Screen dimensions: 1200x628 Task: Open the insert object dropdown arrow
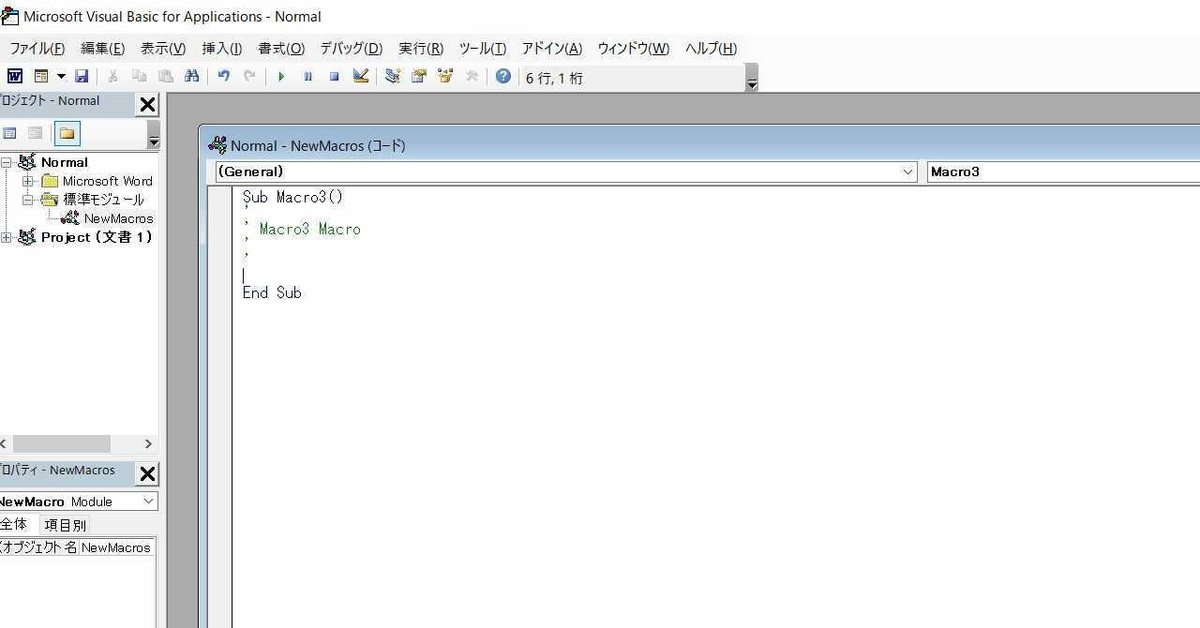(61, 76)
